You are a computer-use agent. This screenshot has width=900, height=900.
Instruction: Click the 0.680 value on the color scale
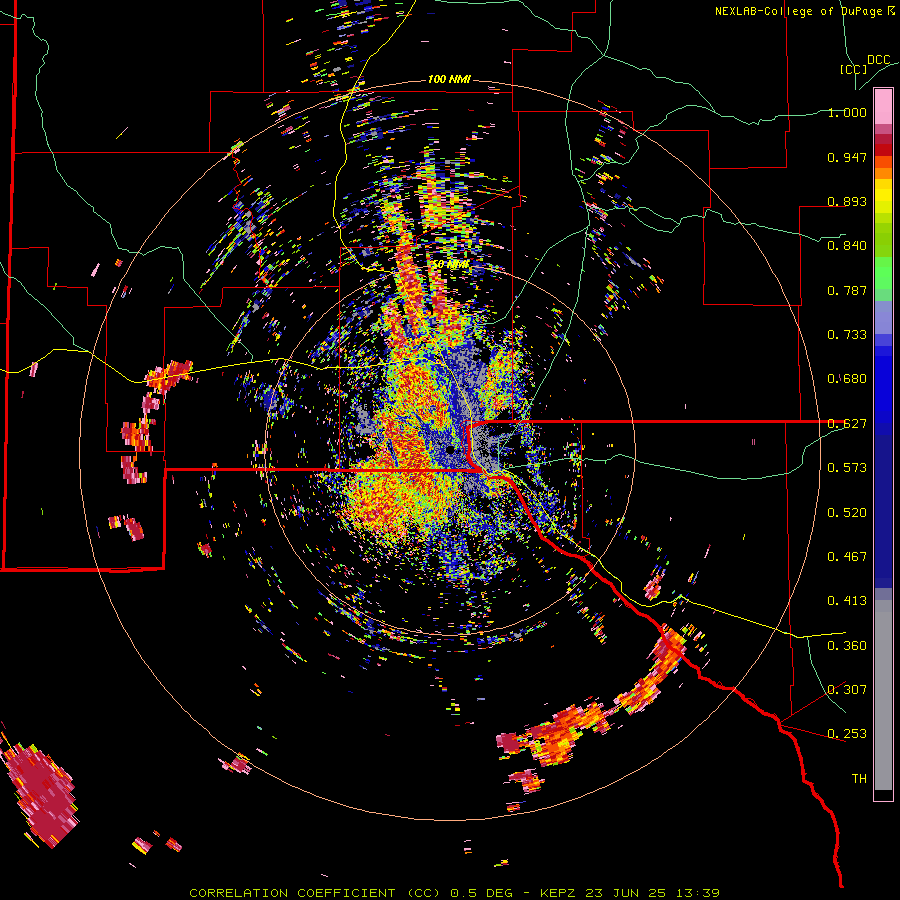tap(847, 379)
